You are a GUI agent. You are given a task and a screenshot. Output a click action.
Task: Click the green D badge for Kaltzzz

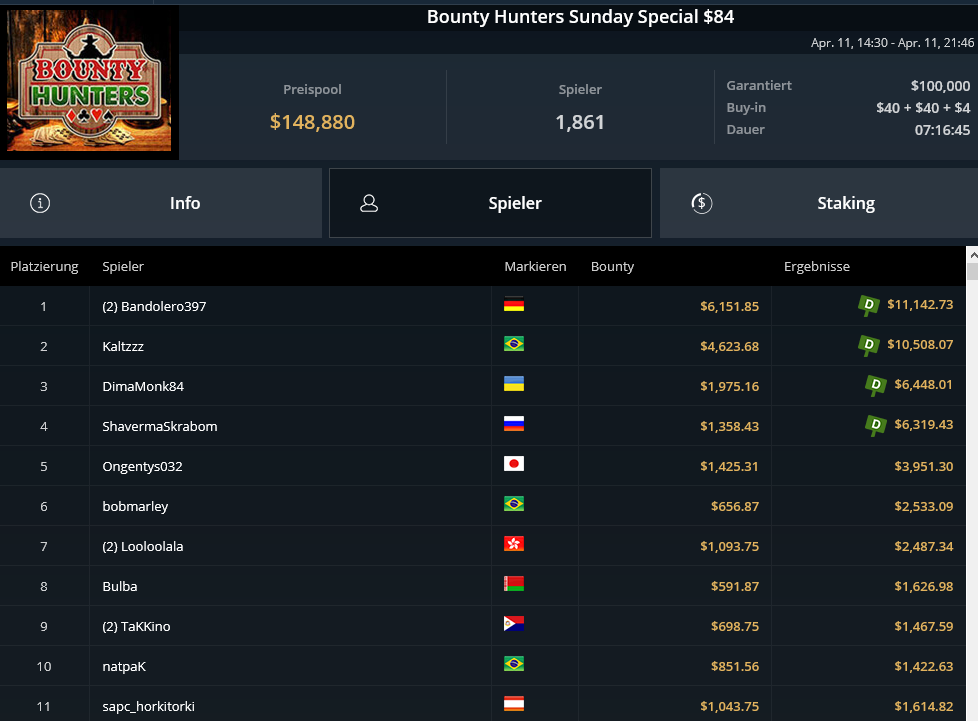869,345
